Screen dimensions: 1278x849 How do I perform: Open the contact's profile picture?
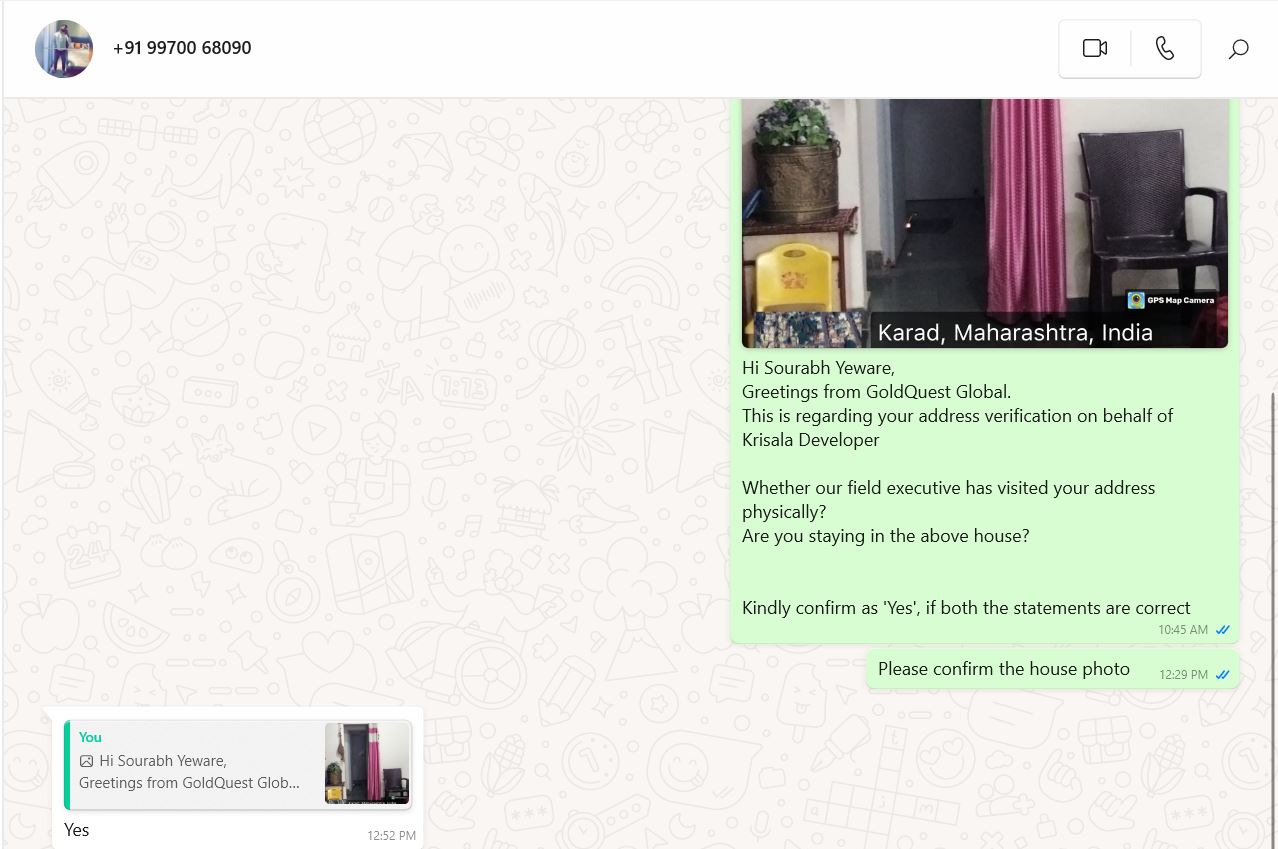(64, 48)
